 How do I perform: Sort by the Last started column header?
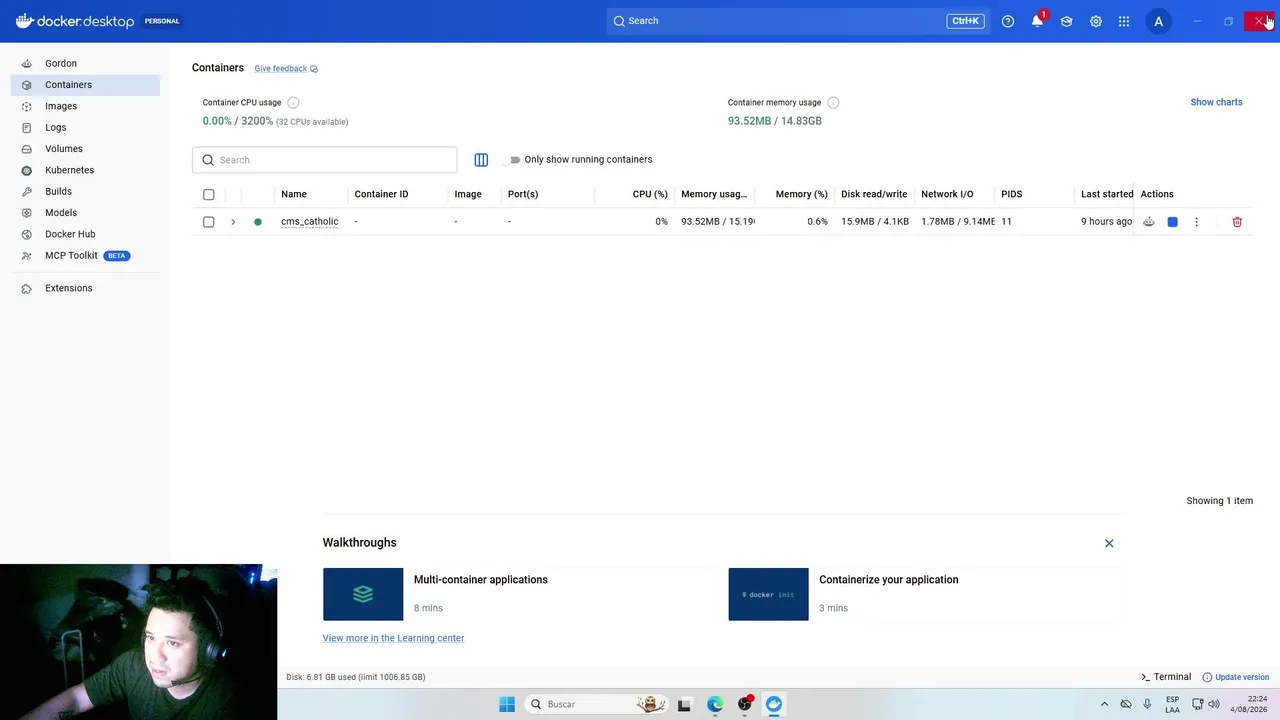[x=1107, y=194]
